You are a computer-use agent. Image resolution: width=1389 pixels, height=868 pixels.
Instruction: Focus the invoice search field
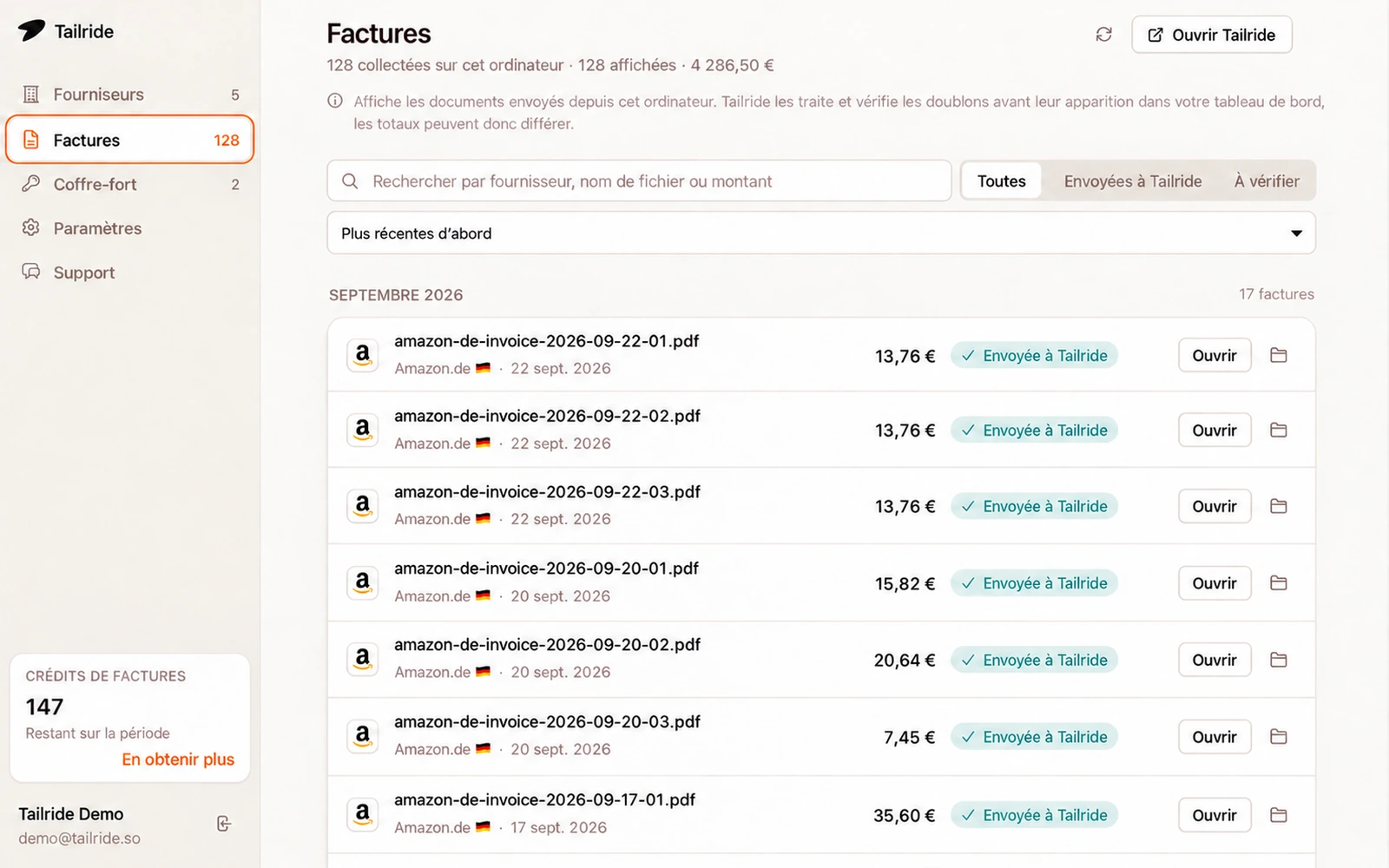(x=640, y=181)
